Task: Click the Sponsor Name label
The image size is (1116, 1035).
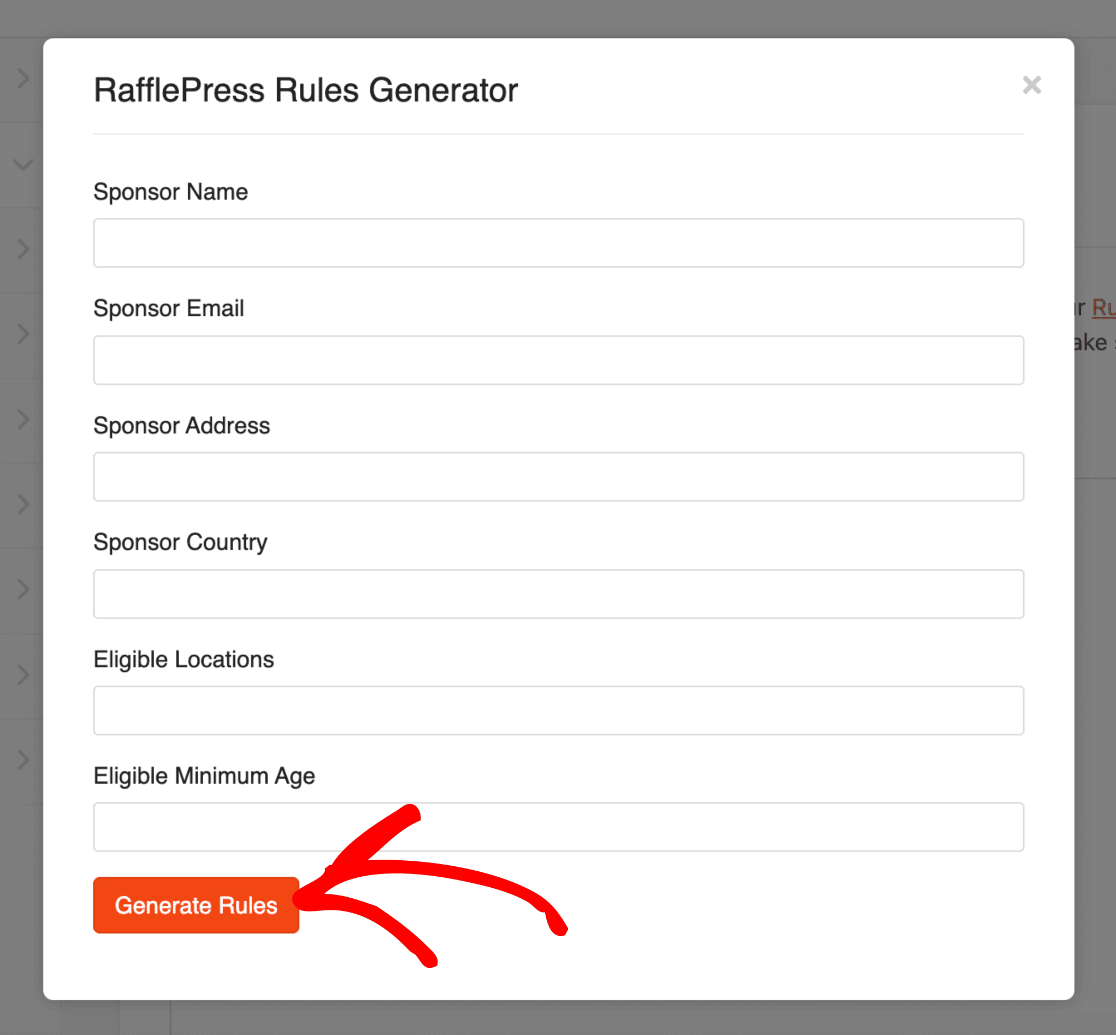Action: 170,192
